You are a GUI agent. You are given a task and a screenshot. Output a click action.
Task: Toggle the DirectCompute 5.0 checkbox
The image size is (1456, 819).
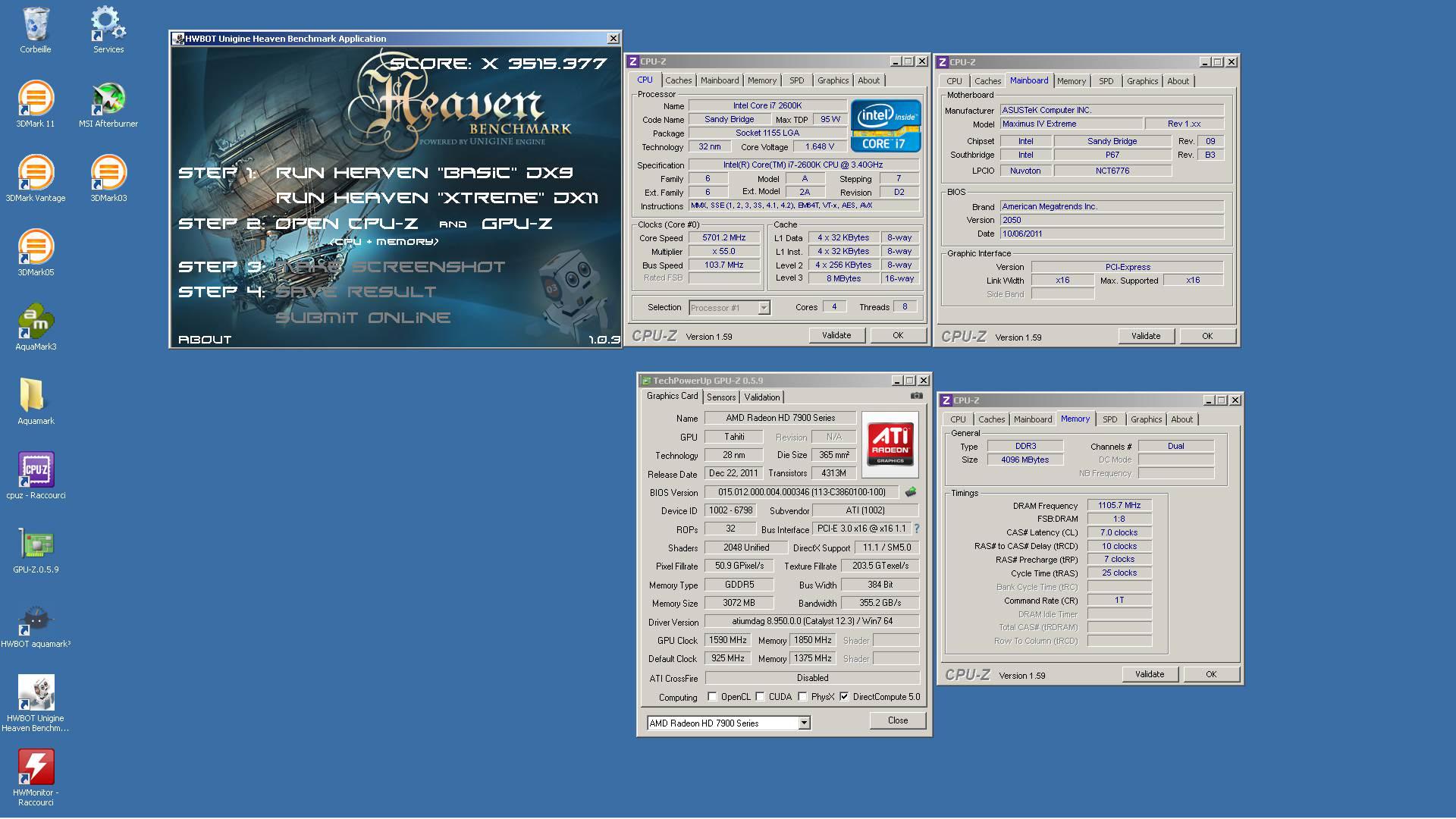pos(844,697)
